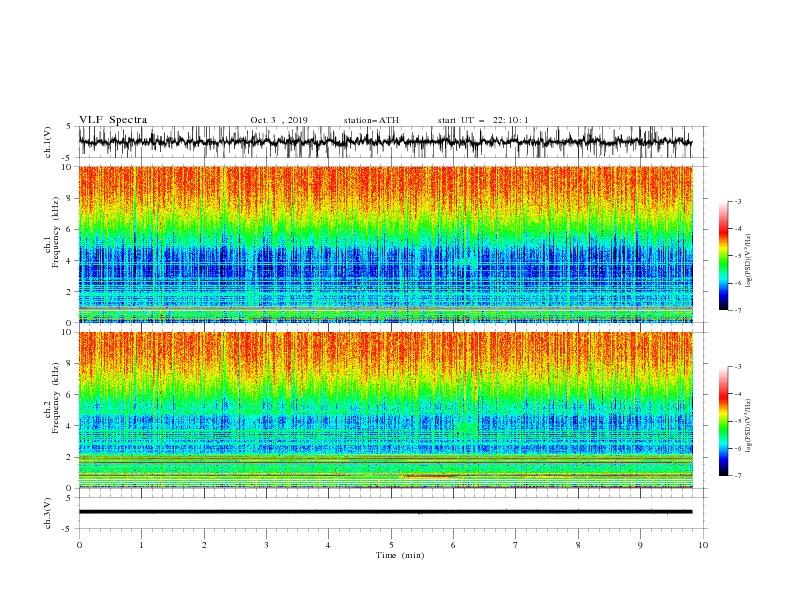Click the 'Time (min)' axis label
The image size is (792, 612).
point(400,555)
